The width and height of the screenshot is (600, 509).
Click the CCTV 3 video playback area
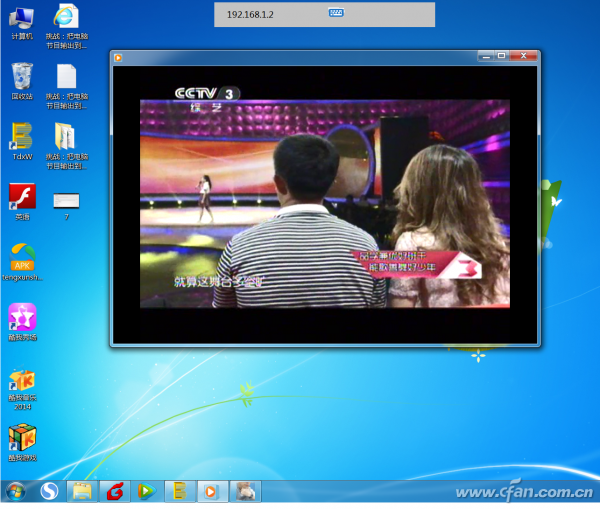coord(325,204)
